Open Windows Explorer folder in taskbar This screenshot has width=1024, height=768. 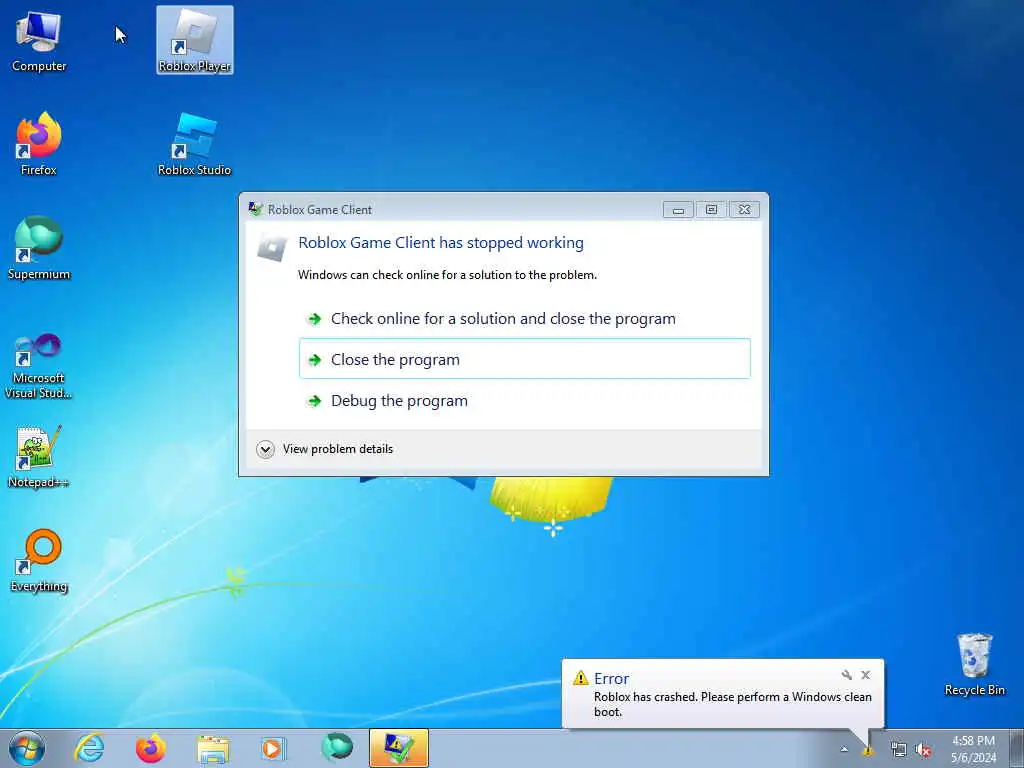(213, 748)
